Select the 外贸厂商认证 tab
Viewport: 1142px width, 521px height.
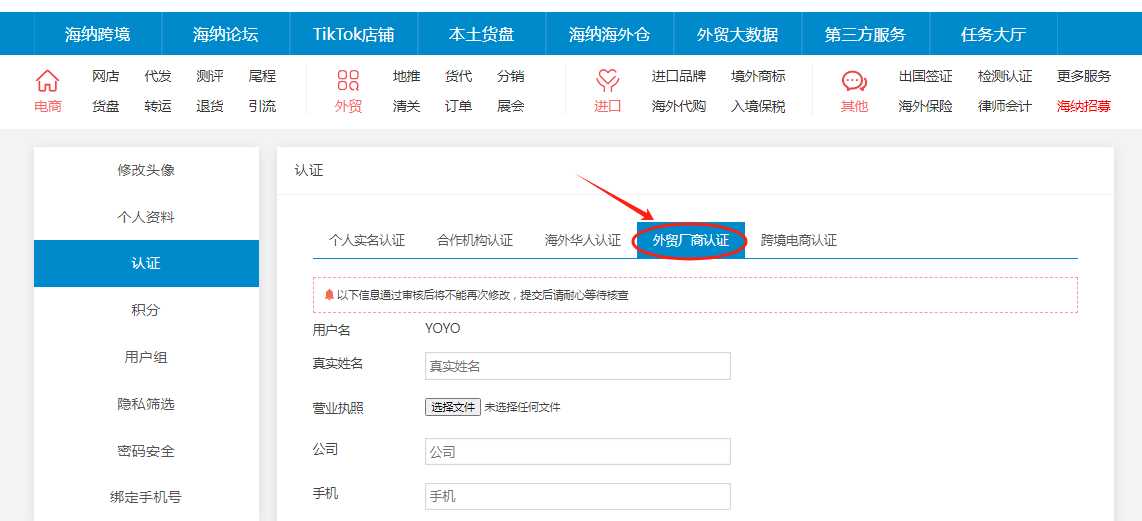pyautogui.click(x=691, y=240)
